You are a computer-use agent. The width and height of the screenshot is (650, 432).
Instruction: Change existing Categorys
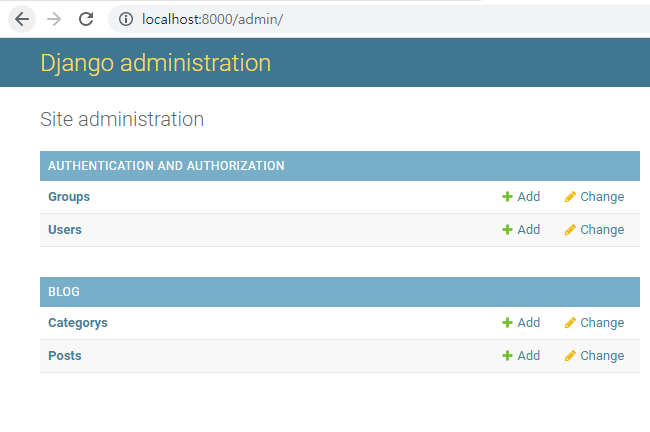602,323
